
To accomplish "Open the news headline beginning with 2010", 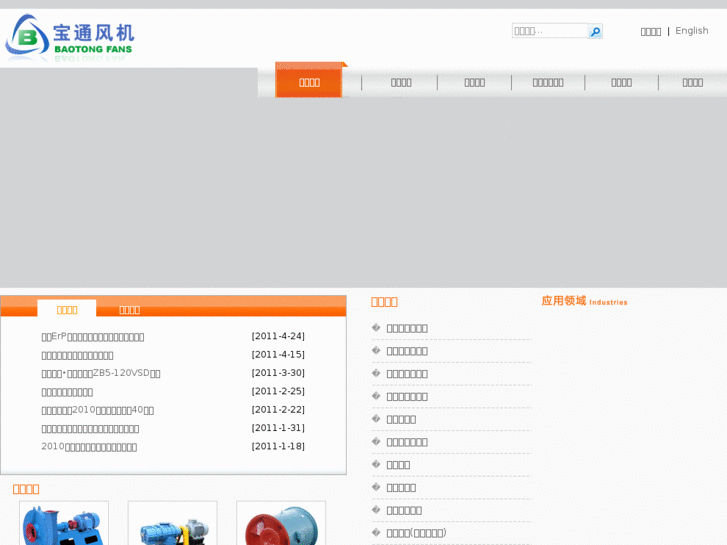I will [x=89, y=447].
